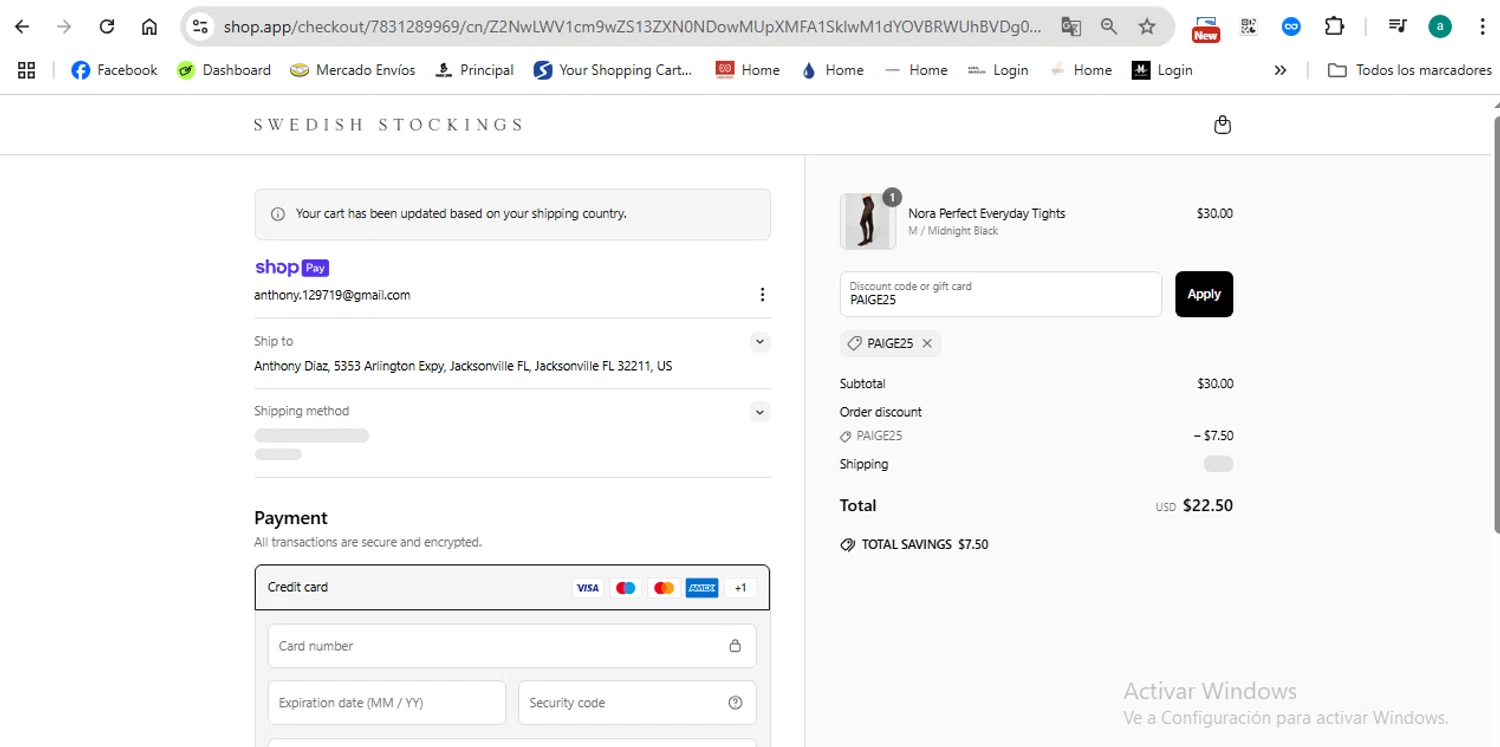The width and height of the screenshot is (1500, 747).
Task: Open the QR code extension
Action: coord(1248,27)
